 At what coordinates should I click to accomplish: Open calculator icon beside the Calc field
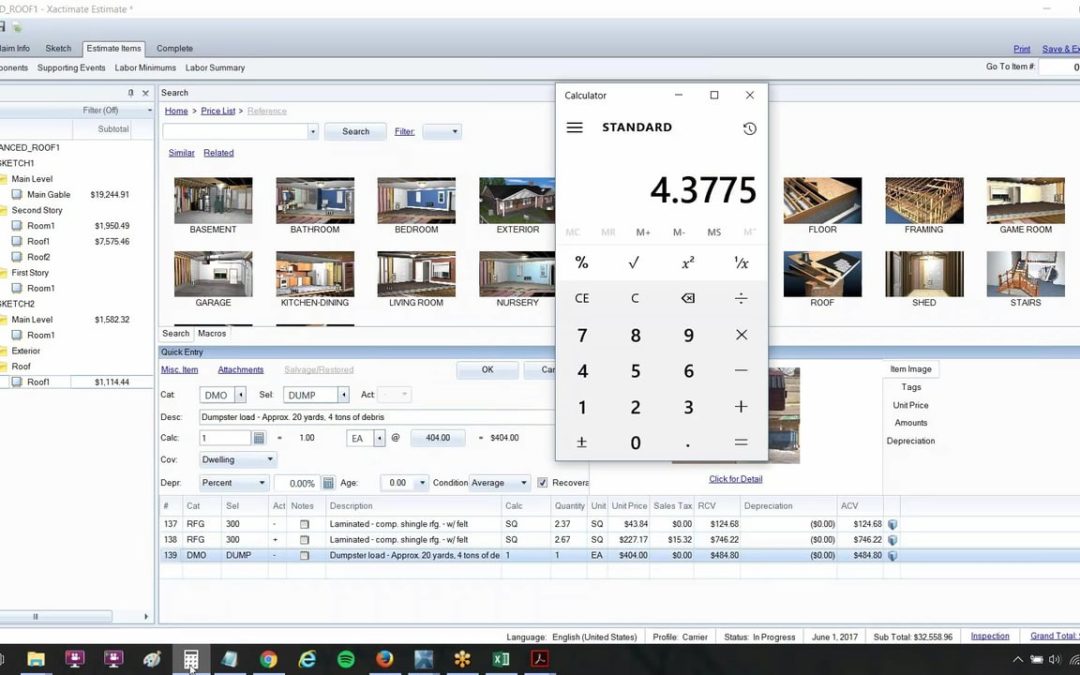tap(259, 438)
